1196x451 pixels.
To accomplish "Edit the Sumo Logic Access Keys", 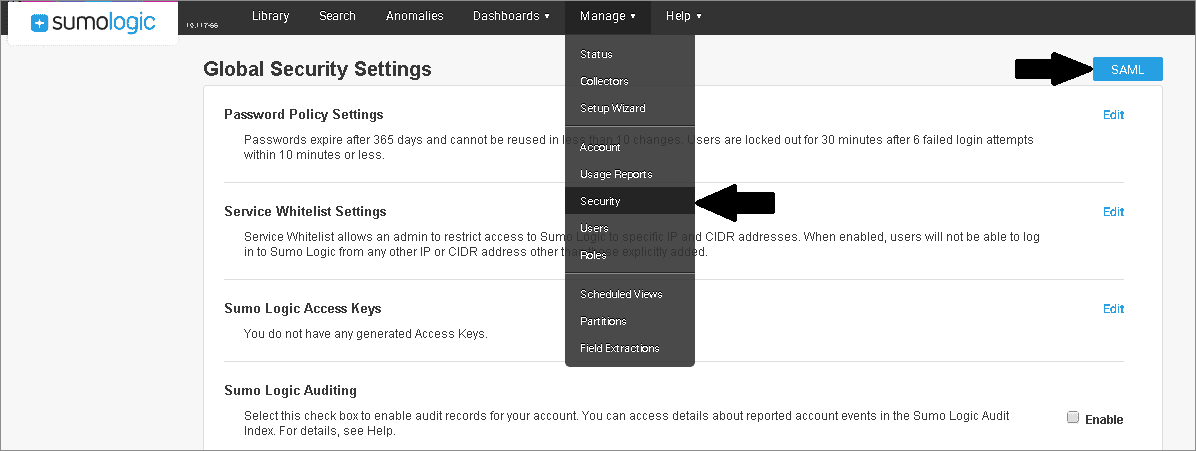I will pos(1113,308).
